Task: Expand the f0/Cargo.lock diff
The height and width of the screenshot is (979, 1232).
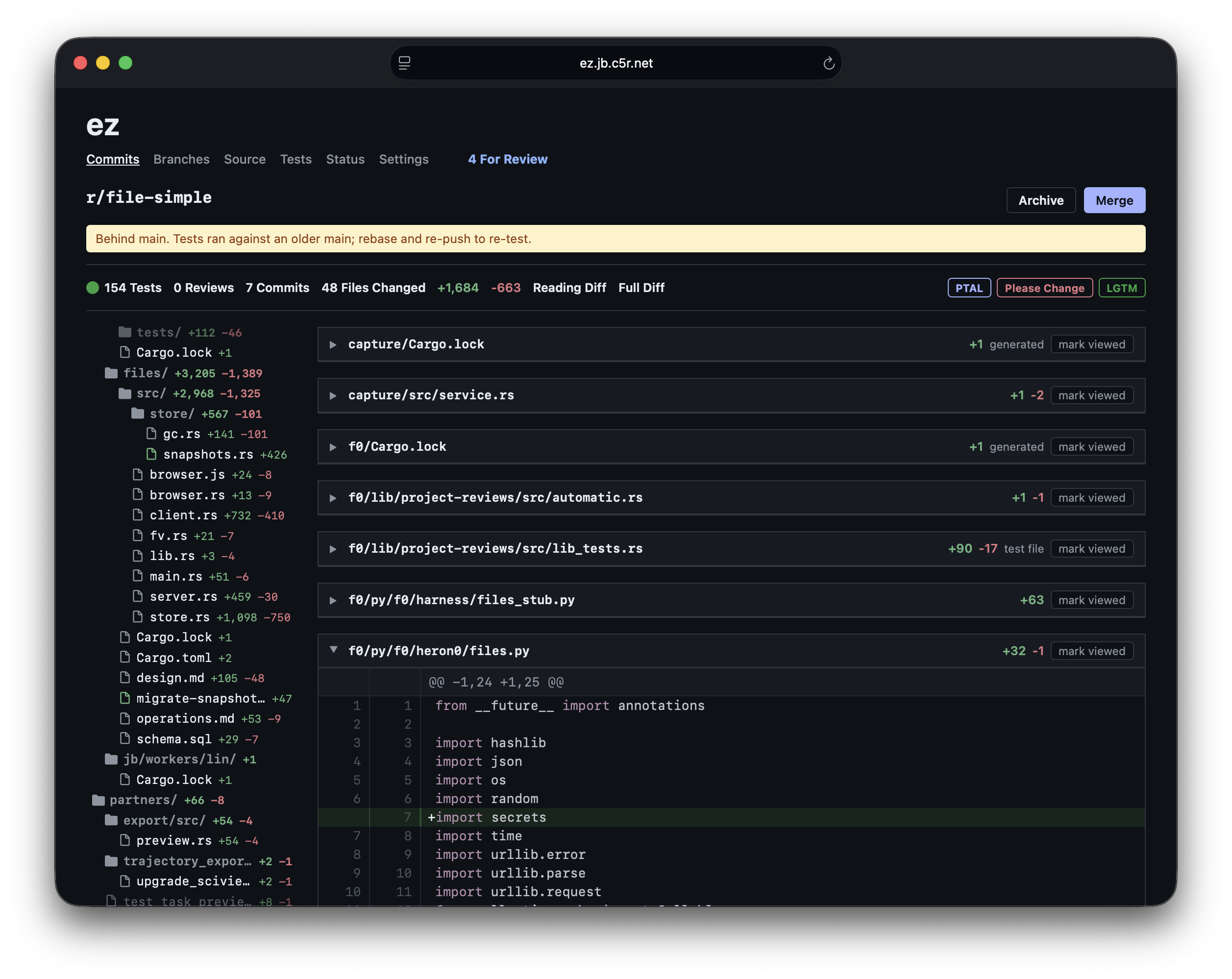Action: coord(333,447)
